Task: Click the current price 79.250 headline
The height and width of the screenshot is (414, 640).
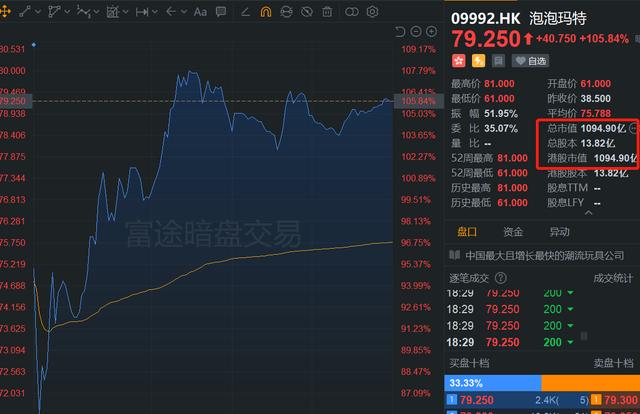Action: click(x=486, y=39)
